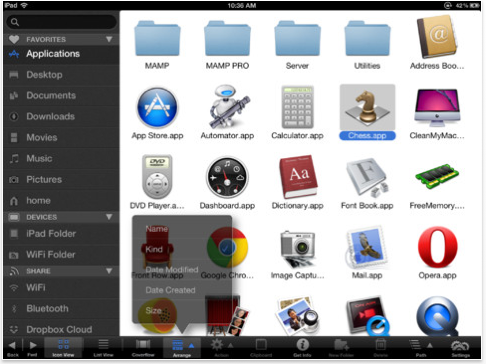The height and width of the screenshot is (364, 486).
Task: Open Documents in sidebar
Action: [61, 96]
